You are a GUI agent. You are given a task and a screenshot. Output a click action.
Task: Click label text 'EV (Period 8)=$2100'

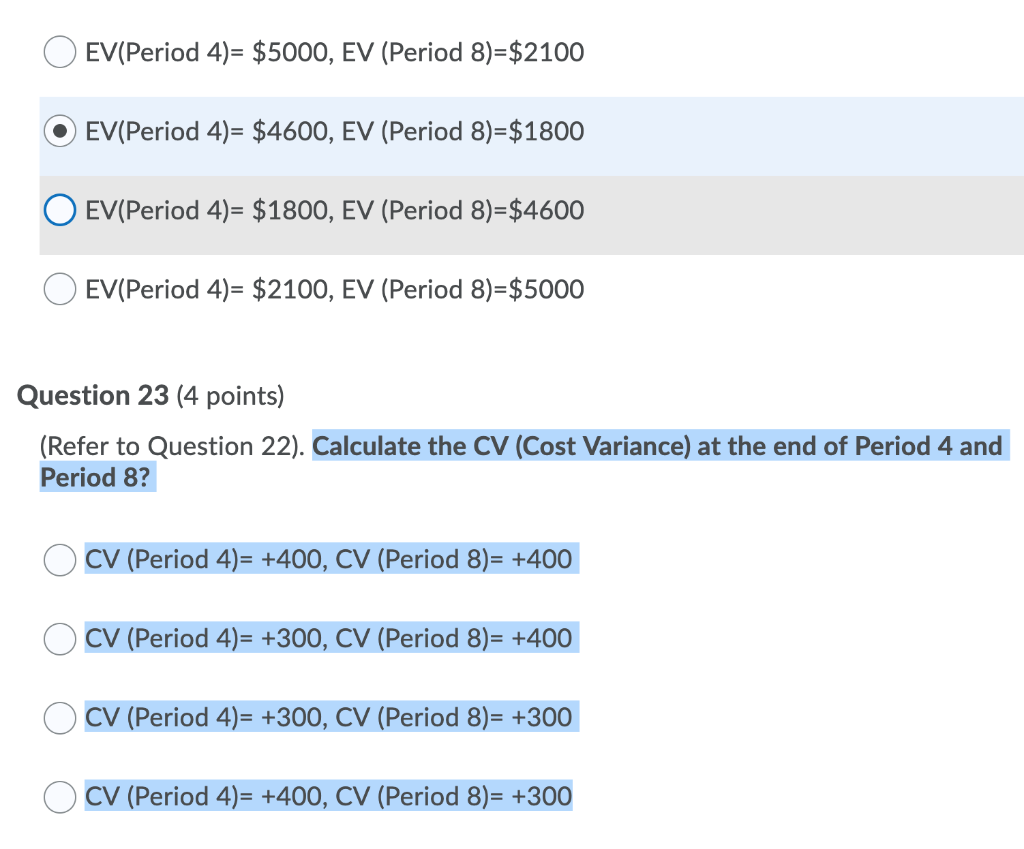tap(463, 52)
